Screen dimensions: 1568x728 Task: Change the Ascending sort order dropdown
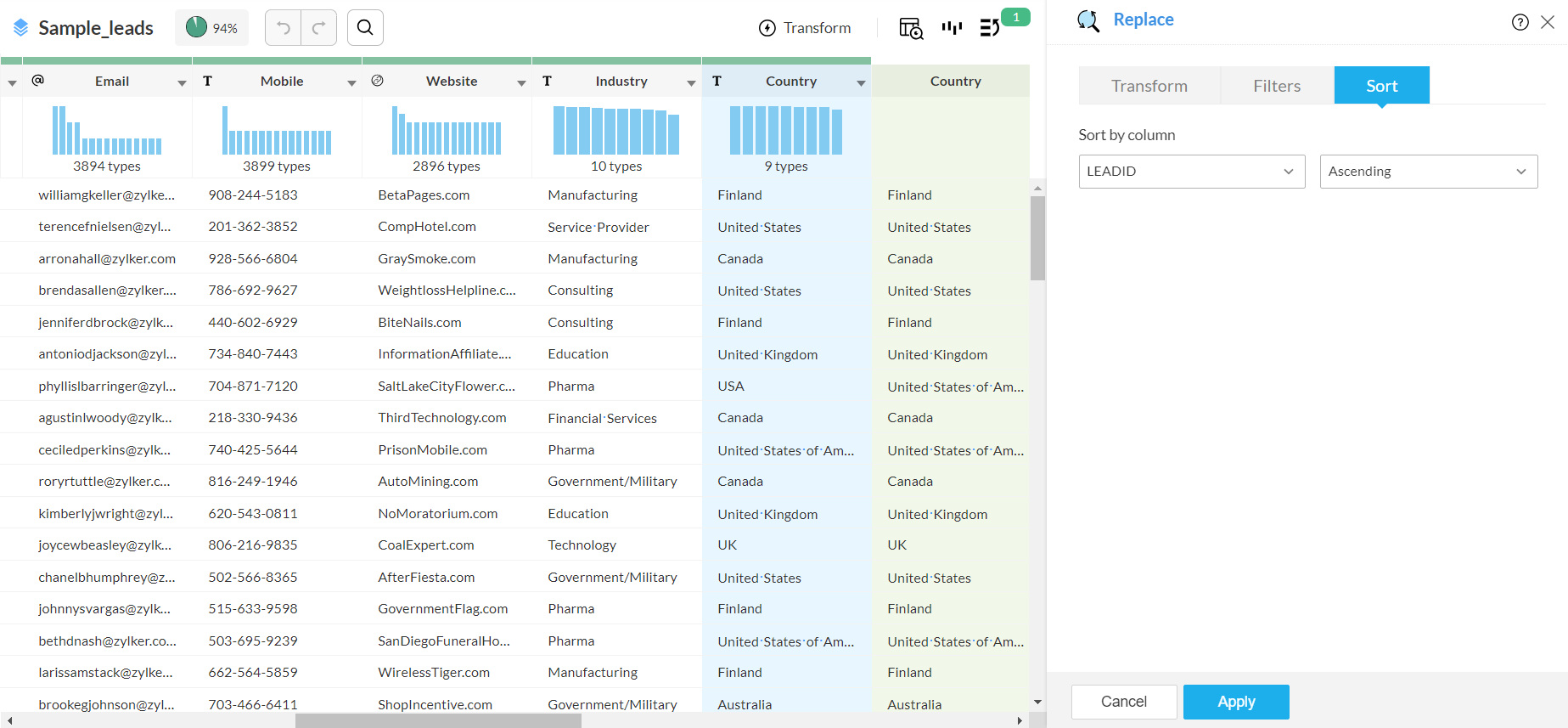[x=1428, y=172]
